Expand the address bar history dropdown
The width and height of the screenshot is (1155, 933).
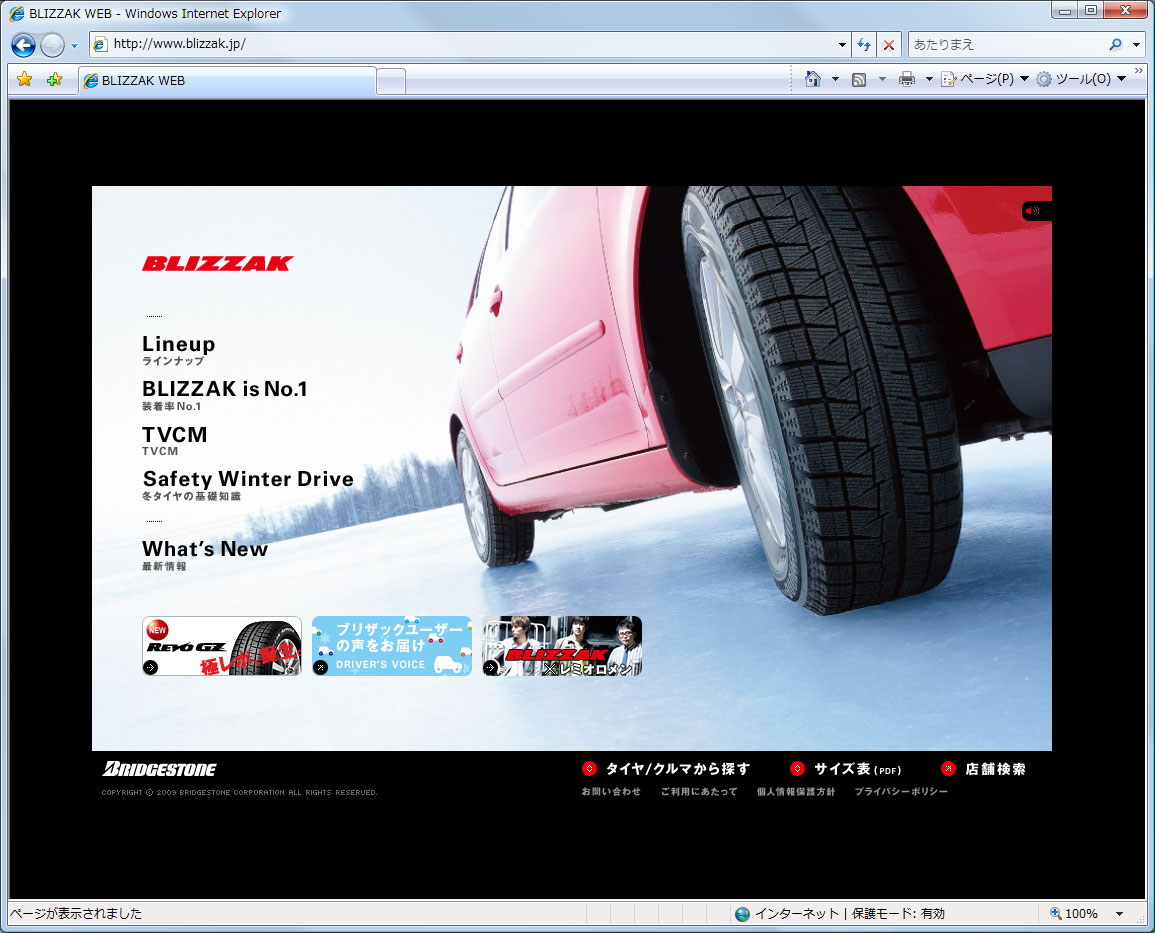pos(842,45)
